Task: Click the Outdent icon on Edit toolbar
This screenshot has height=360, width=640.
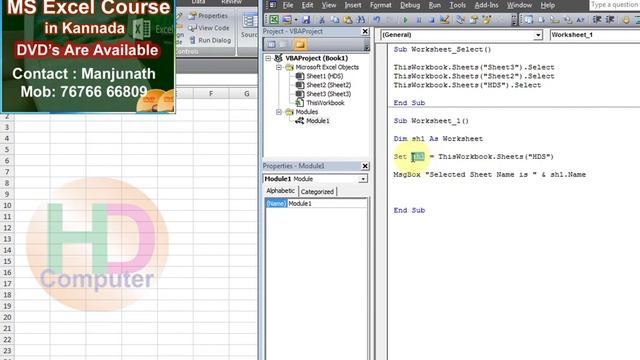Action: tap(610, 20)
